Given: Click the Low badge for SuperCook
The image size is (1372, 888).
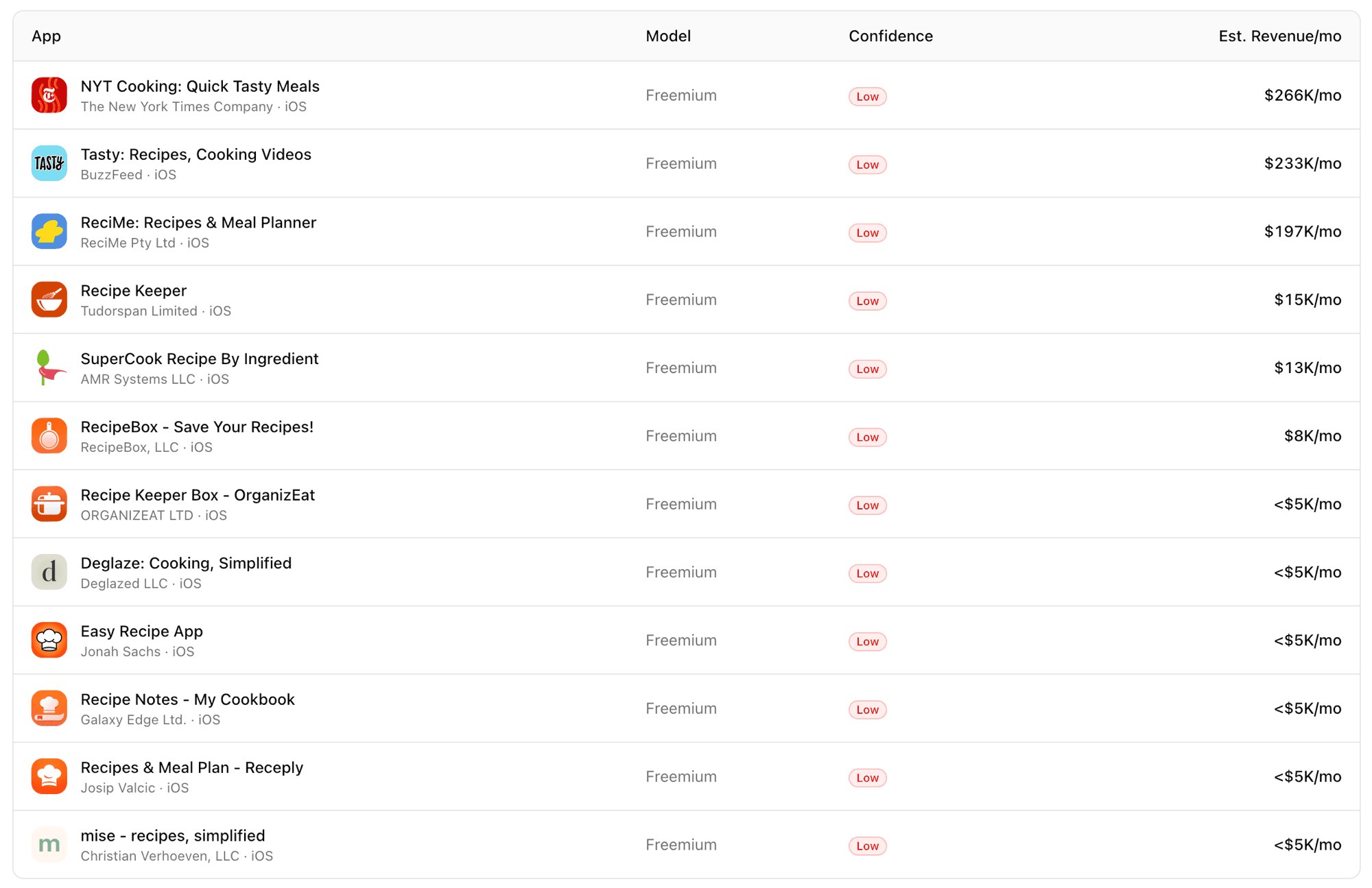Looking at the screenshot, I should pos(867,369).
